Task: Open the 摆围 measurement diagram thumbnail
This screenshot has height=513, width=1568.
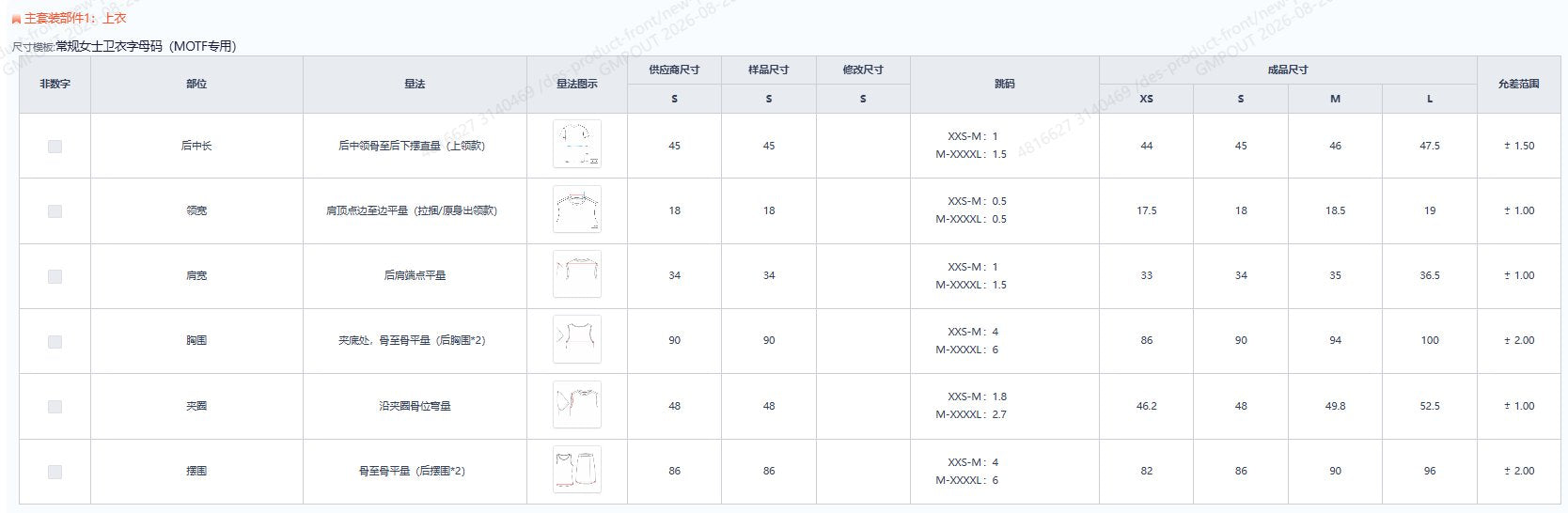Action: [x=577, y=470]
